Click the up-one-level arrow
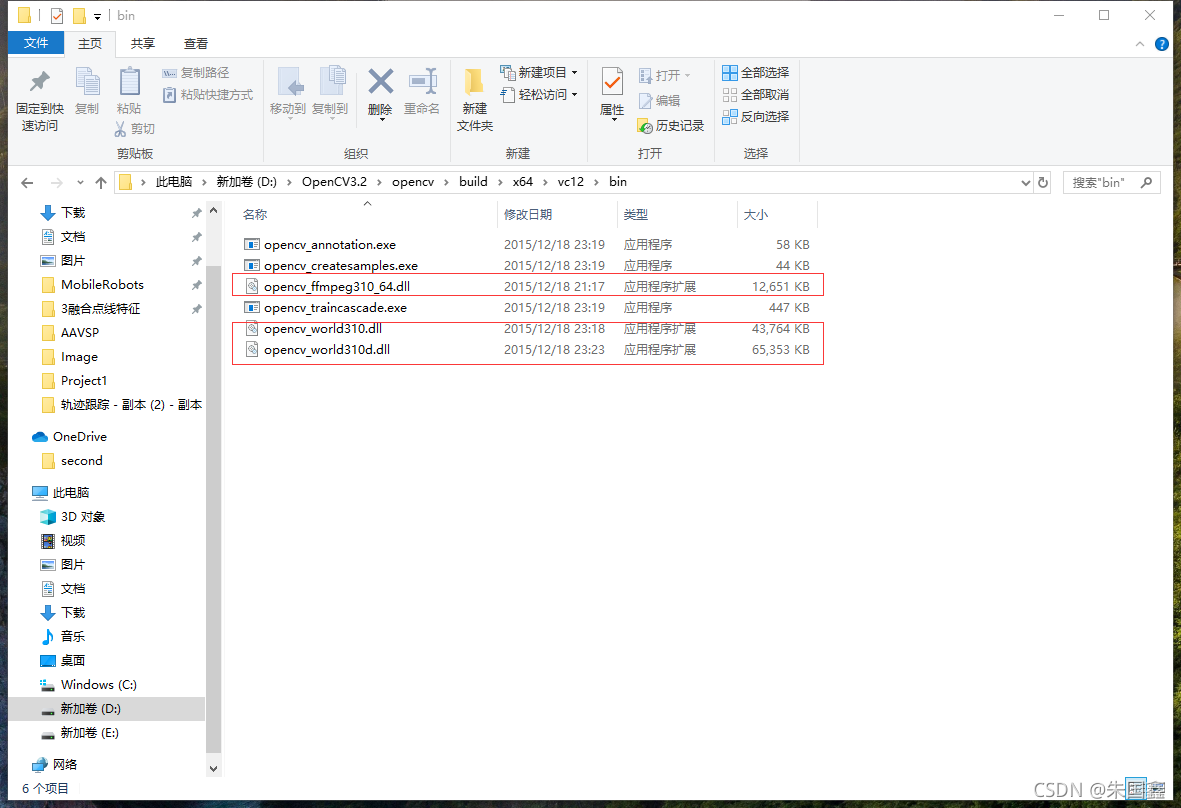This screenshot has width=1181, height=808. pos(101,182)
